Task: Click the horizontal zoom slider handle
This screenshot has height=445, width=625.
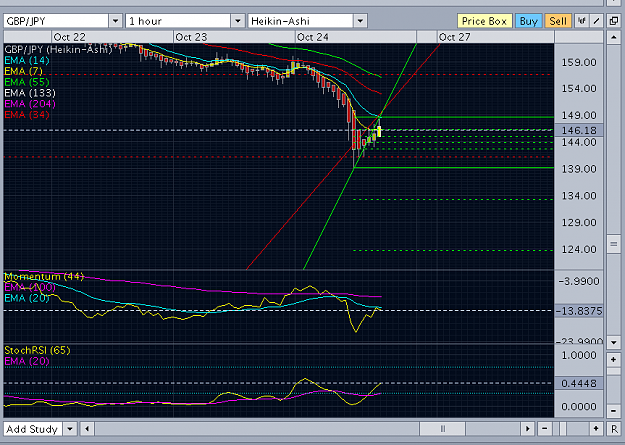Action: [x=562, y=429]
